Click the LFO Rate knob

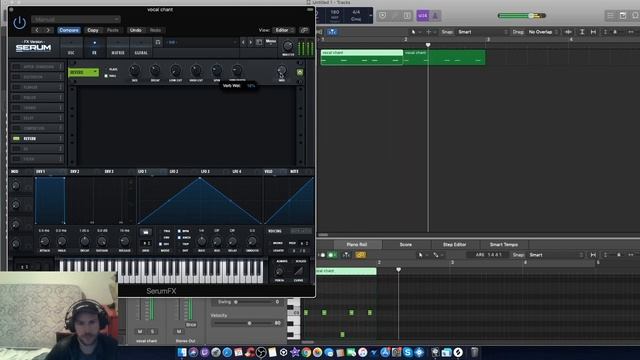point(202,241)
